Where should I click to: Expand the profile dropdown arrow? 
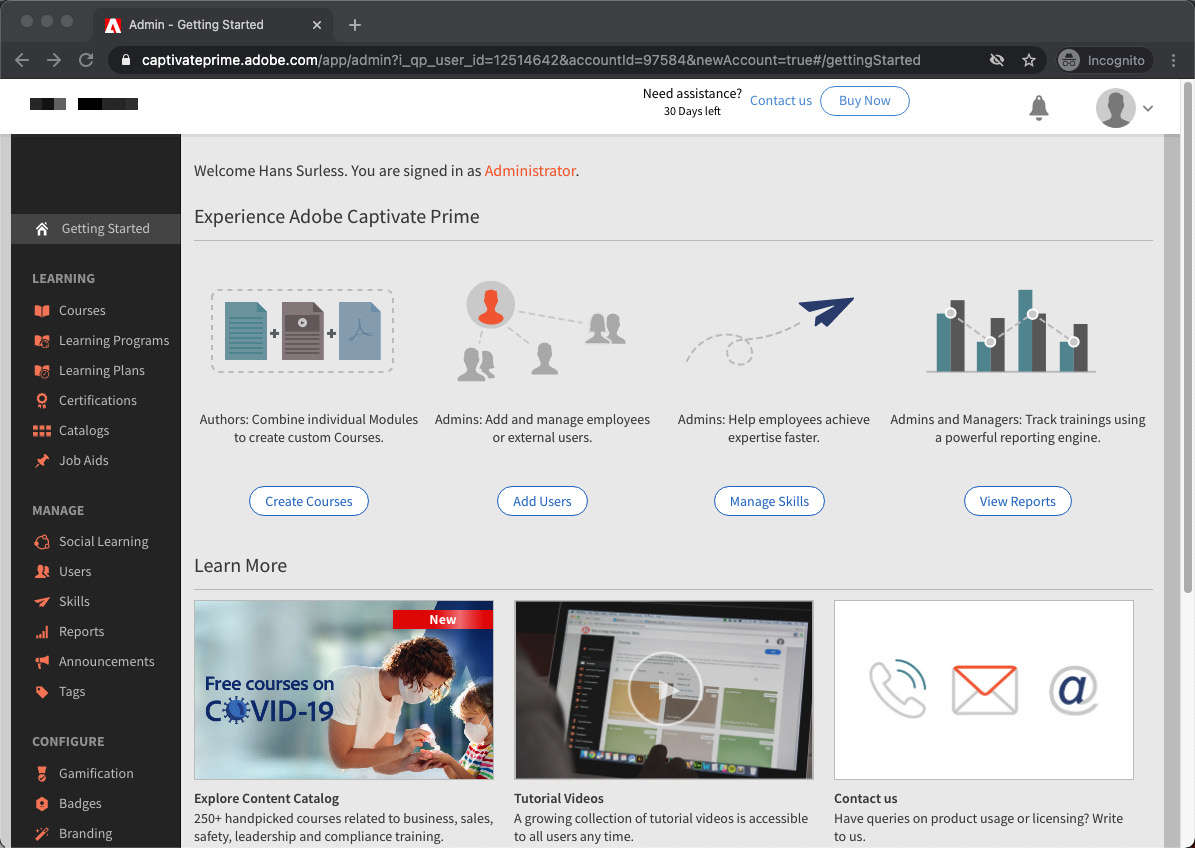coord(1148,108)
